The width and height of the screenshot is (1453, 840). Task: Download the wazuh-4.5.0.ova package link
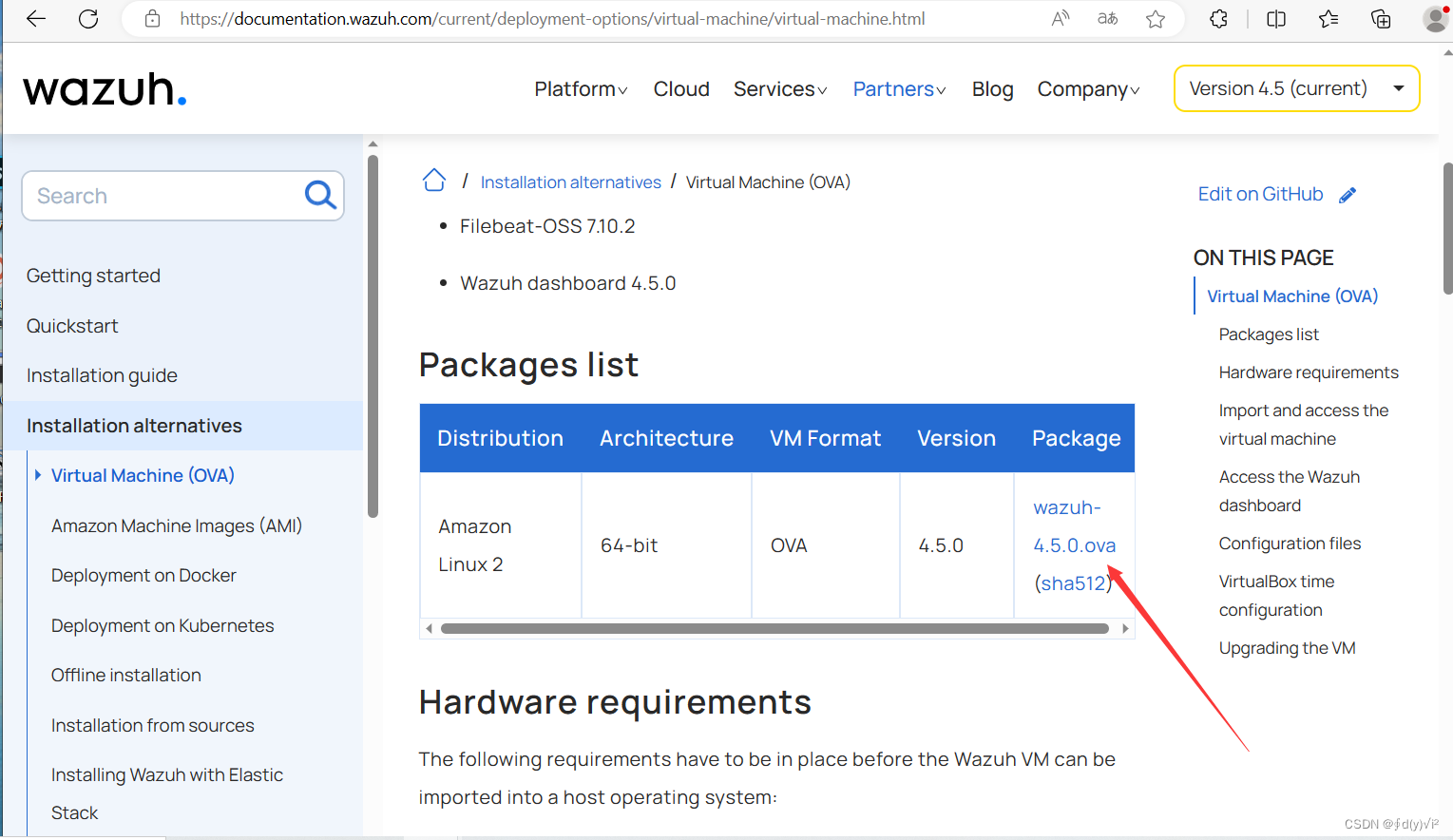tap(1075, 526)
